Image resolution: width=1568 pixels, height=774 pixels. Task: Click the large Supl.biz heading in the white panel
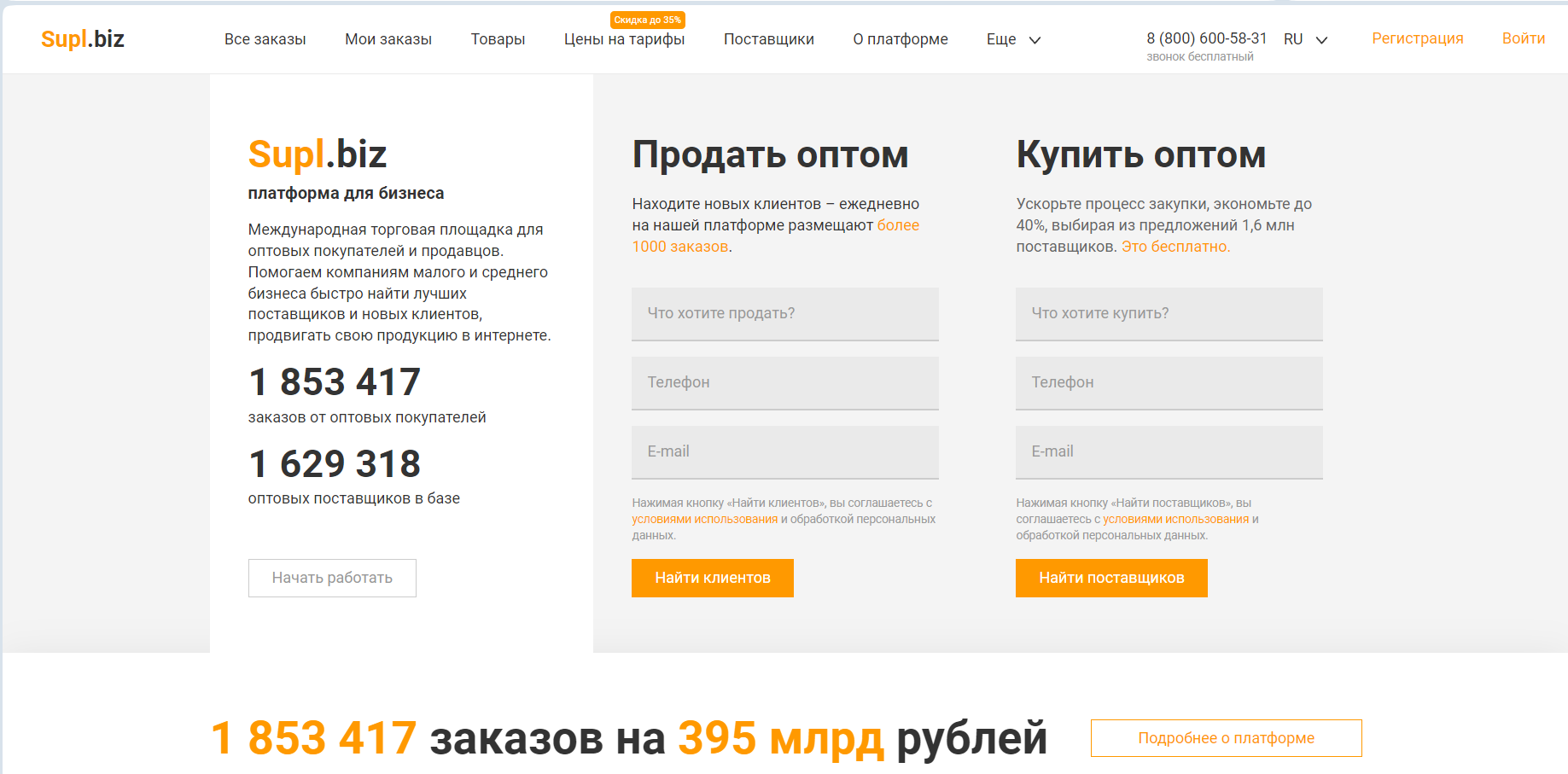pyautogui.click(x=318, y=154)
